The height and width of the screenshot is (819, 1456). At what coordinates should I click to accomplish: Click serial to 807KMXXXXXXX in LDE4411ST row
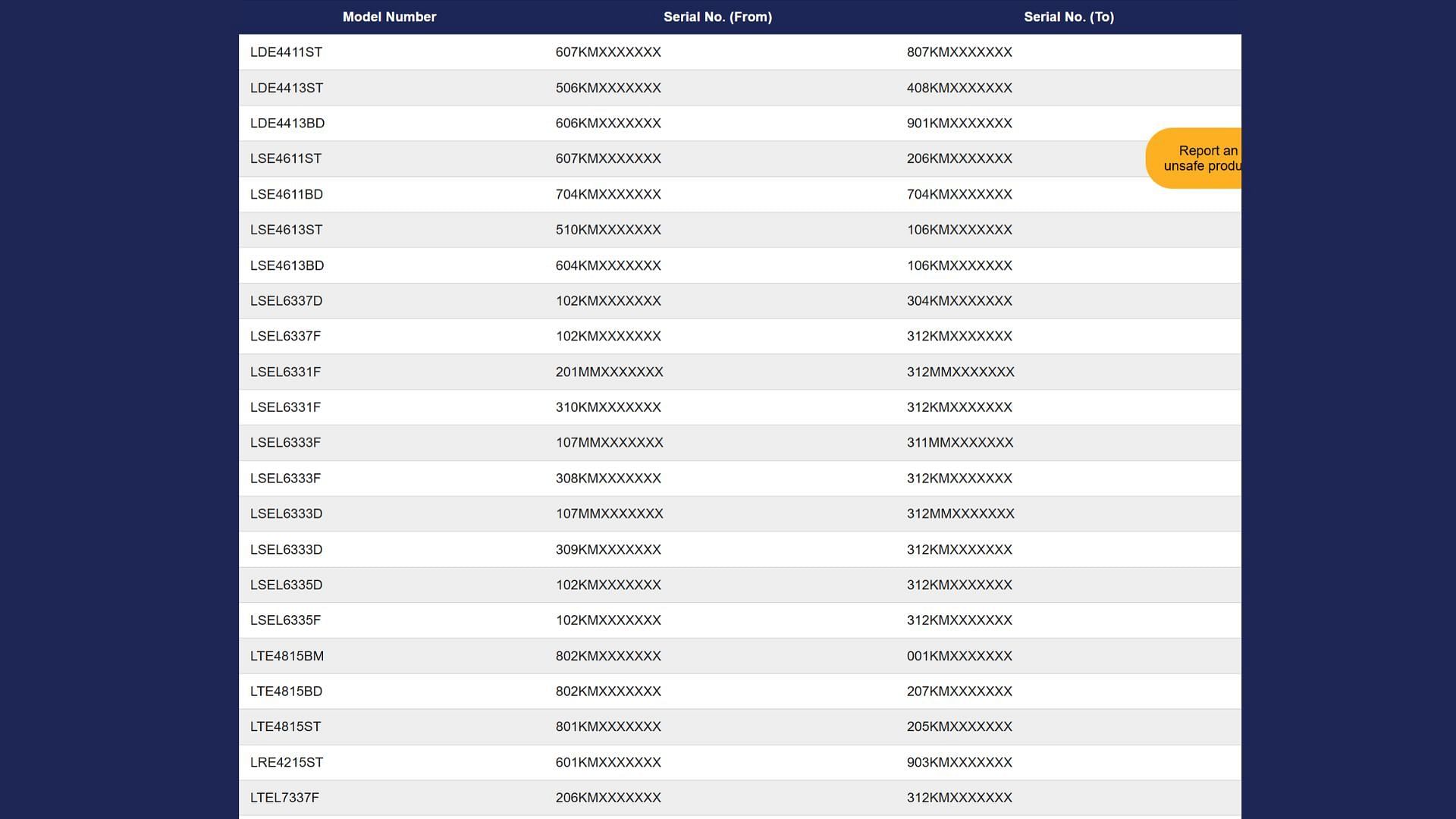(x=959, y=52)
